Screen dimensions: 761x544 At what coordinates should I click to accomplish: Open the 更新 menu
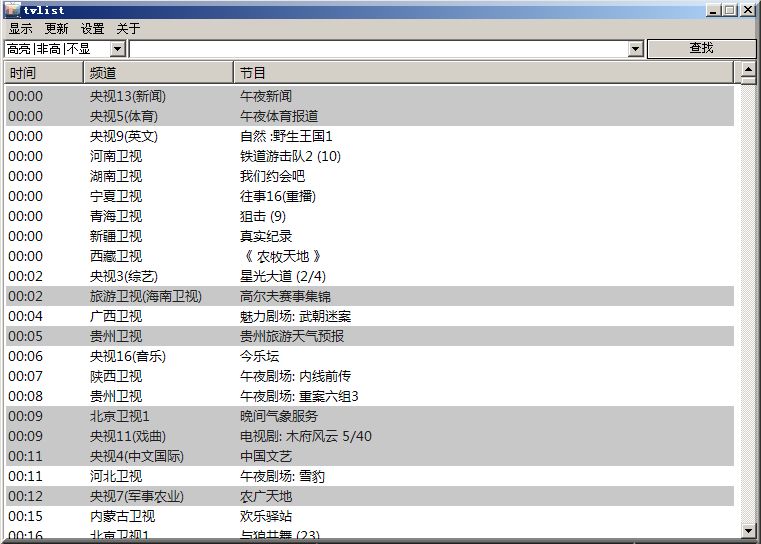click(57, 29)
